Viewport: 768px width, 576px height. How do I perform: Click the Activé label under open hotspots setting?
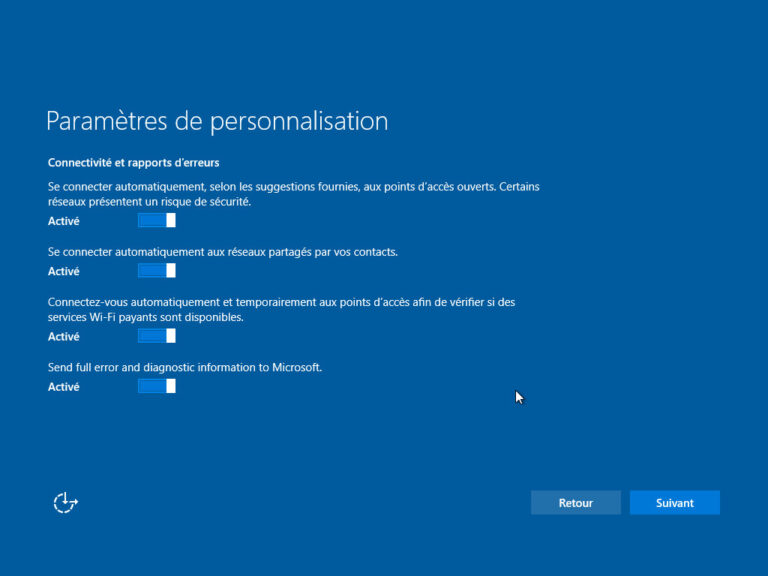(x=64, y=221)
